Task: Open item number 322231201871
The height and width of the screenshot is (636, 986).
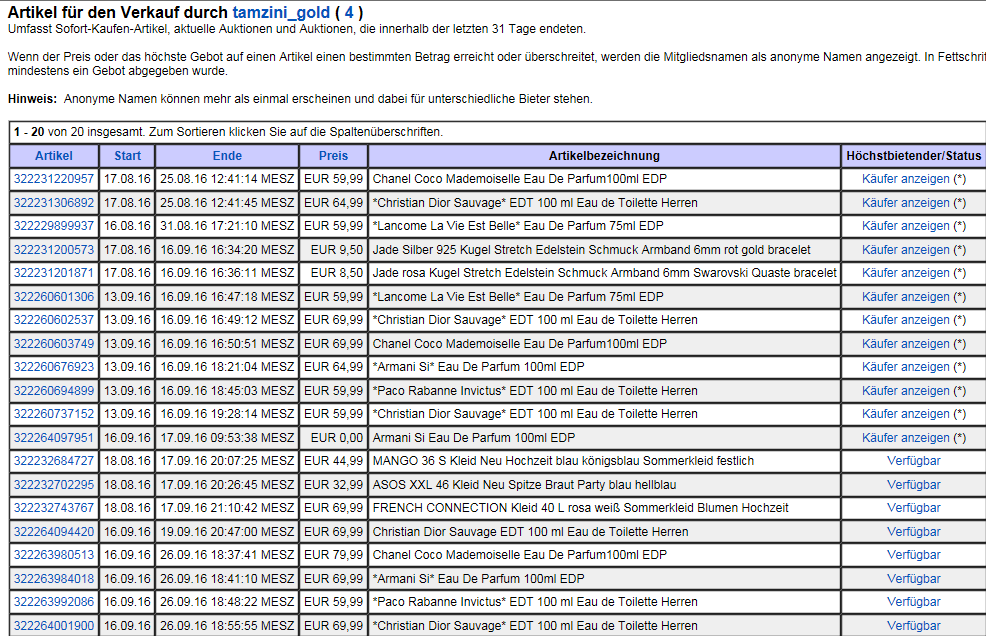Action: click(54, 273)
